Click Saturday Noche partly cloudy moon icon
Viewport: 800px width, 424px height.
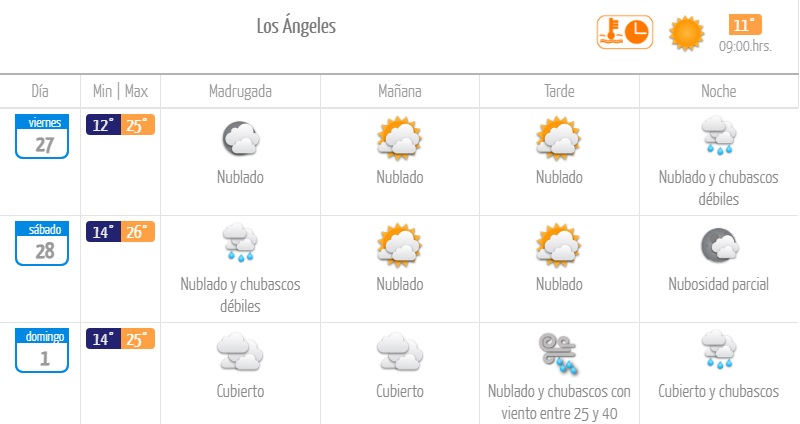719,246
